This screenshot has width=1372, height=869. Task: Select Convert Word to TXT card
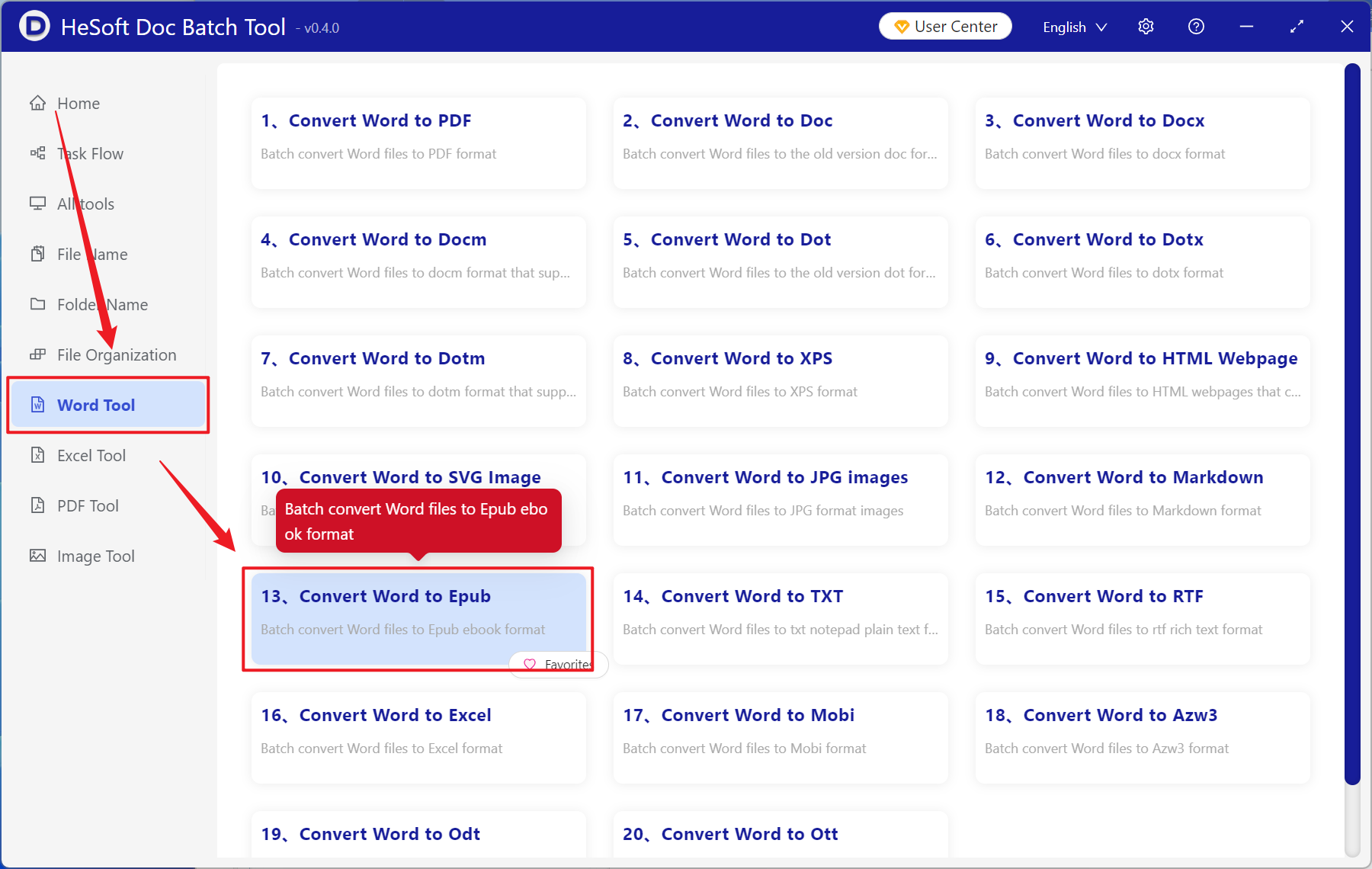781,619
